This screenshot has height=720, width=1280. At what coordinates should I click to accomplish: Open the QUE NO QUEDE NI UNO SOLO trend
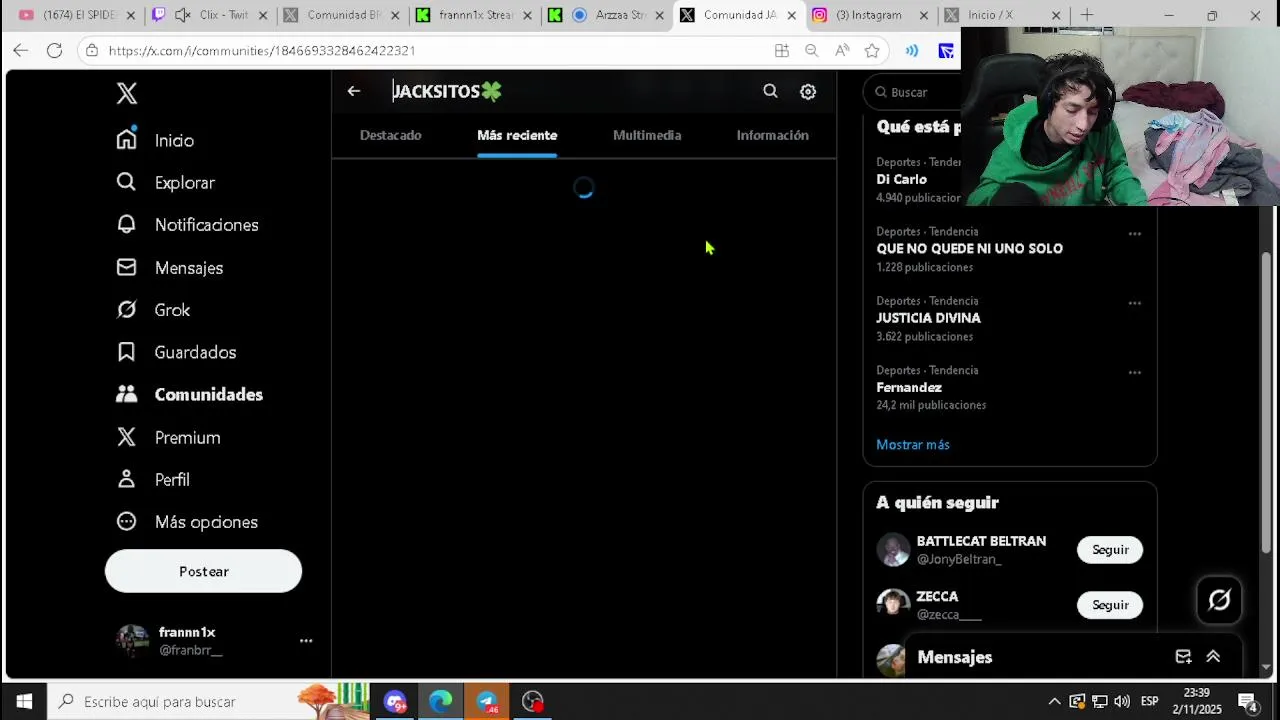tap(969, 248)
